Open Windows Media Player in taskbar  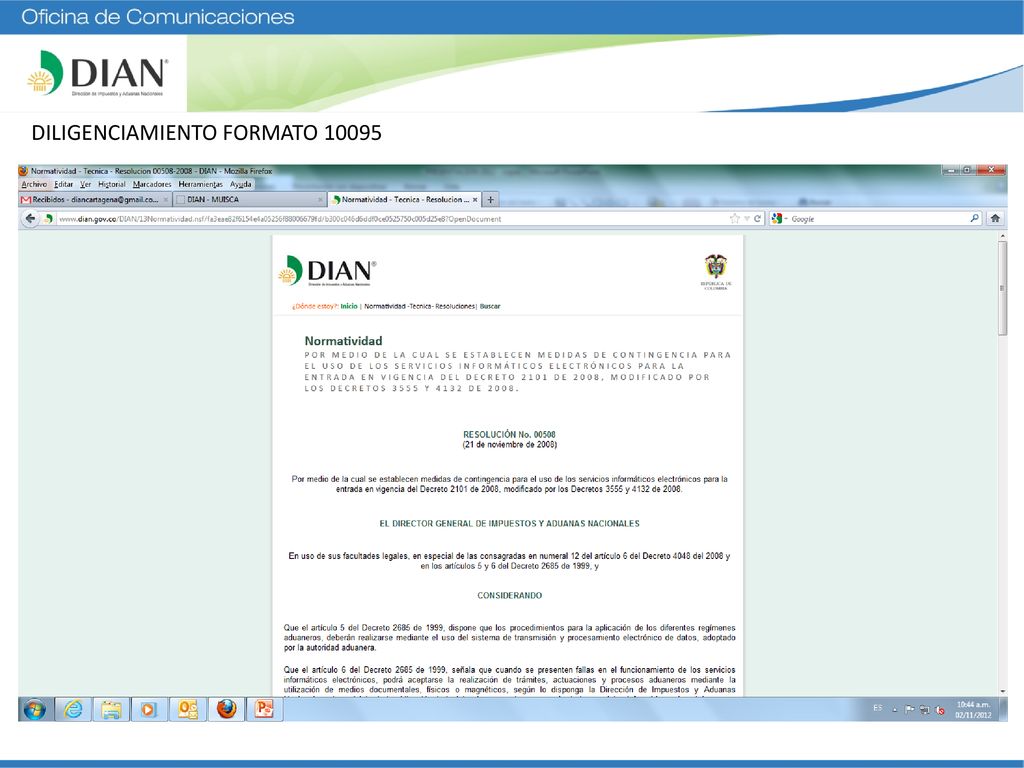[149, 709]
